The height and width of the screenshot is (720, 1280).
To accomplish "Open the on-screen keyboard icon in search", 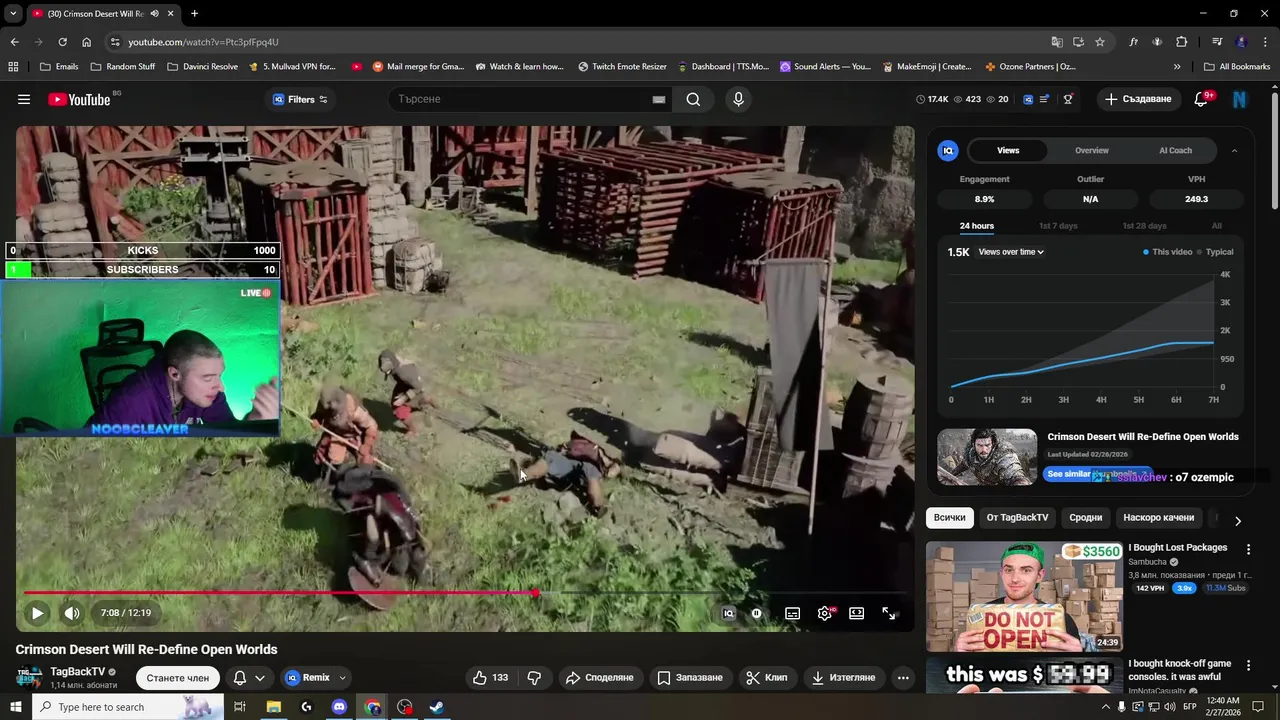I will [x=659, y=99].
